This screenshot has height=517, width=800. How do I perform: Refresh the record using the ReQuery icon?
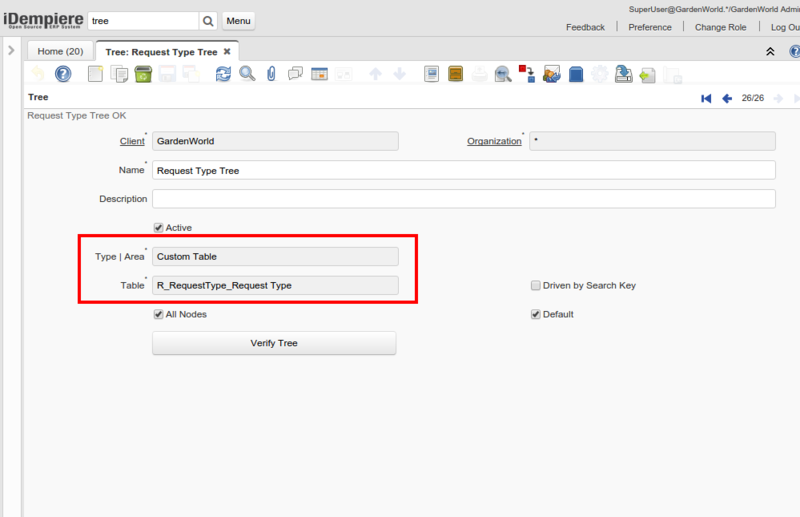click(223, 74)
